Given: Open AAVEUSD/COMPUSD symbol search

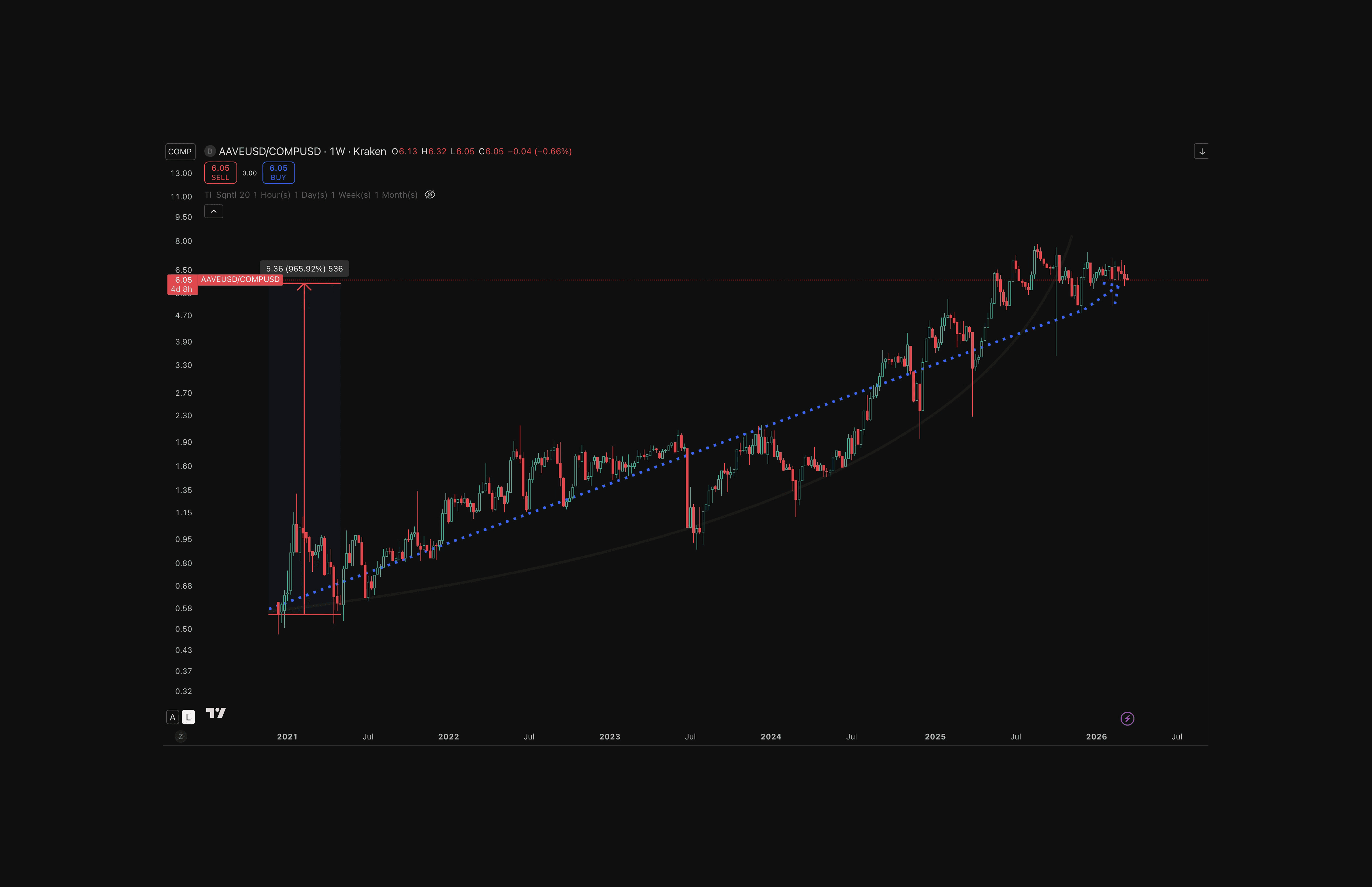Looking at the screenshot, I should click(x=269, y=151).
